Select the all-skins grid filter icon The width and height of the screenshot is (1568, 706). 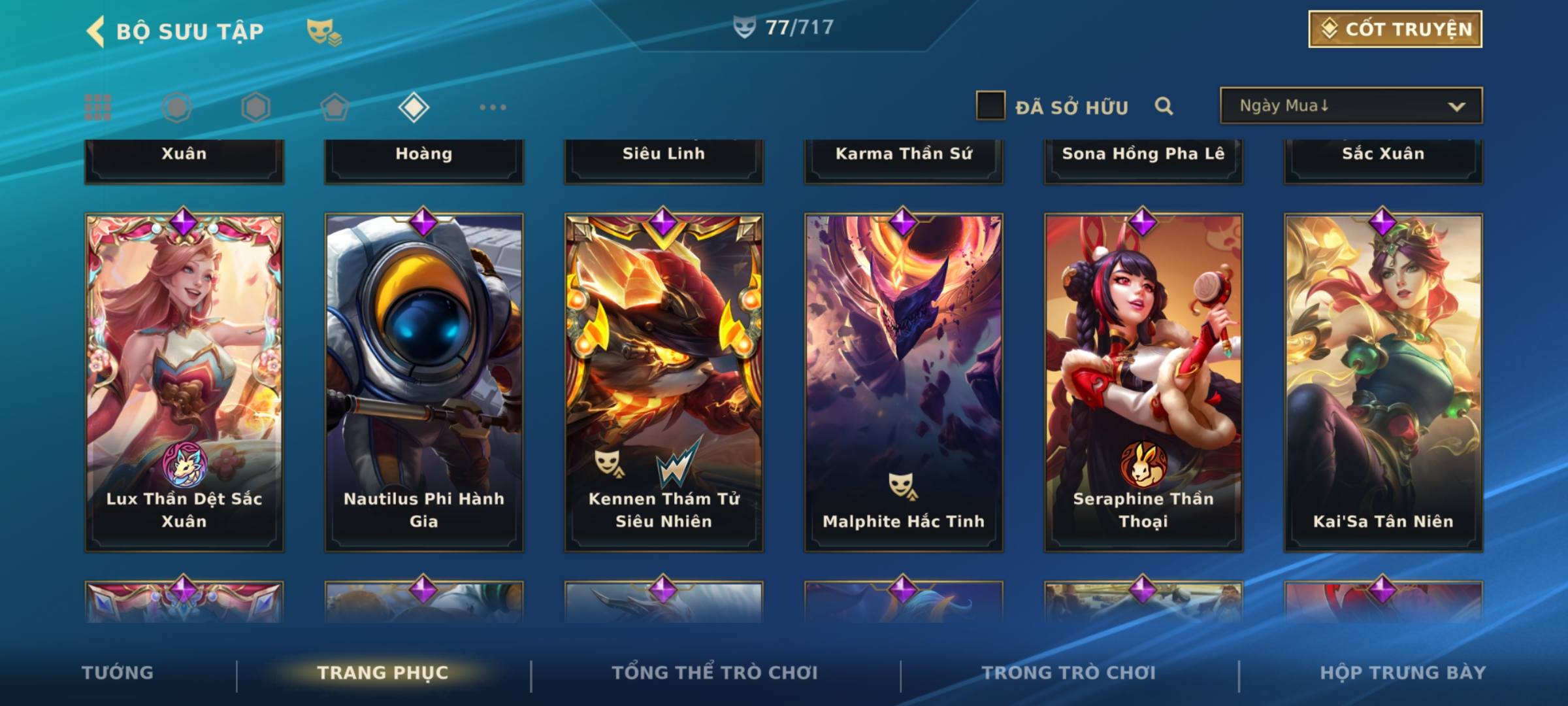coord(98,107)
